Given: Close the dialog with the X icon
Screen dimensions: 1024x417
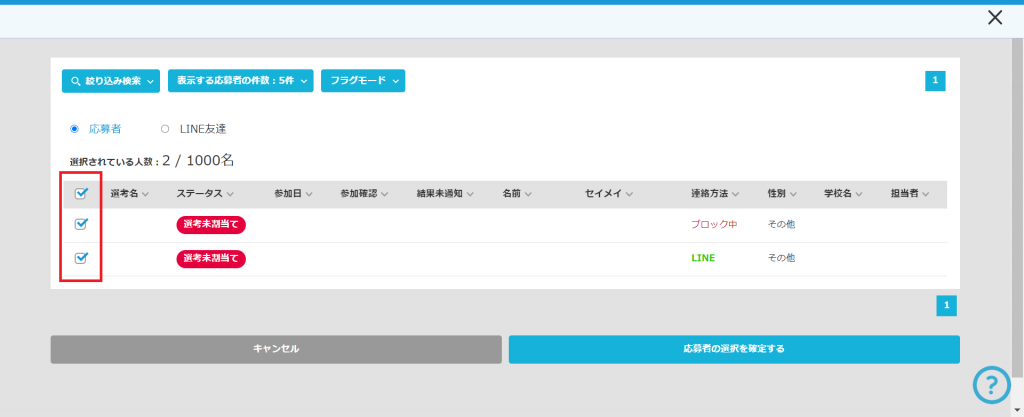Looking at the screenshot, I should 994,17.
